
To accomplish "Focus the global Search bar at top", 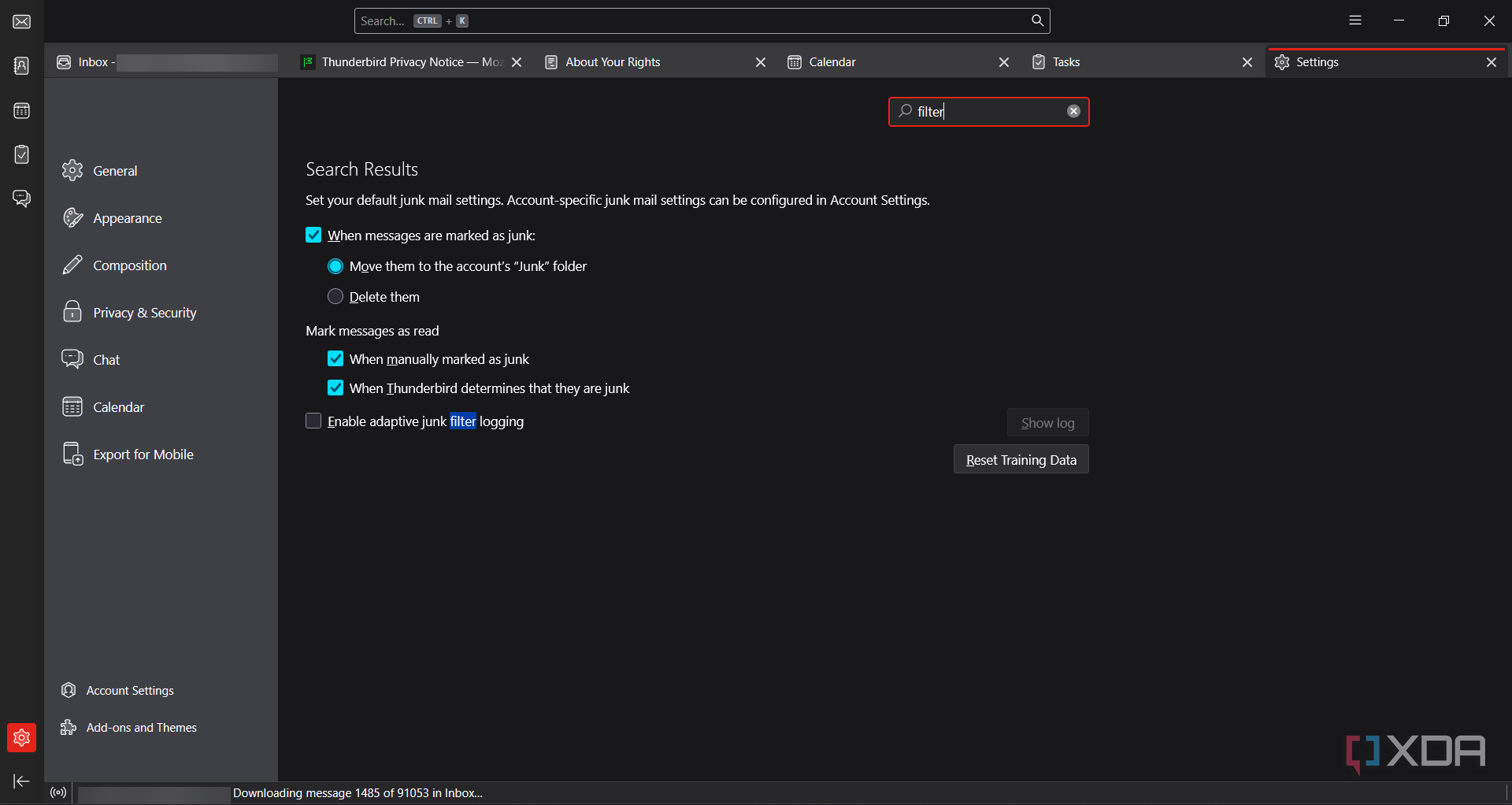I will [701, 20].
